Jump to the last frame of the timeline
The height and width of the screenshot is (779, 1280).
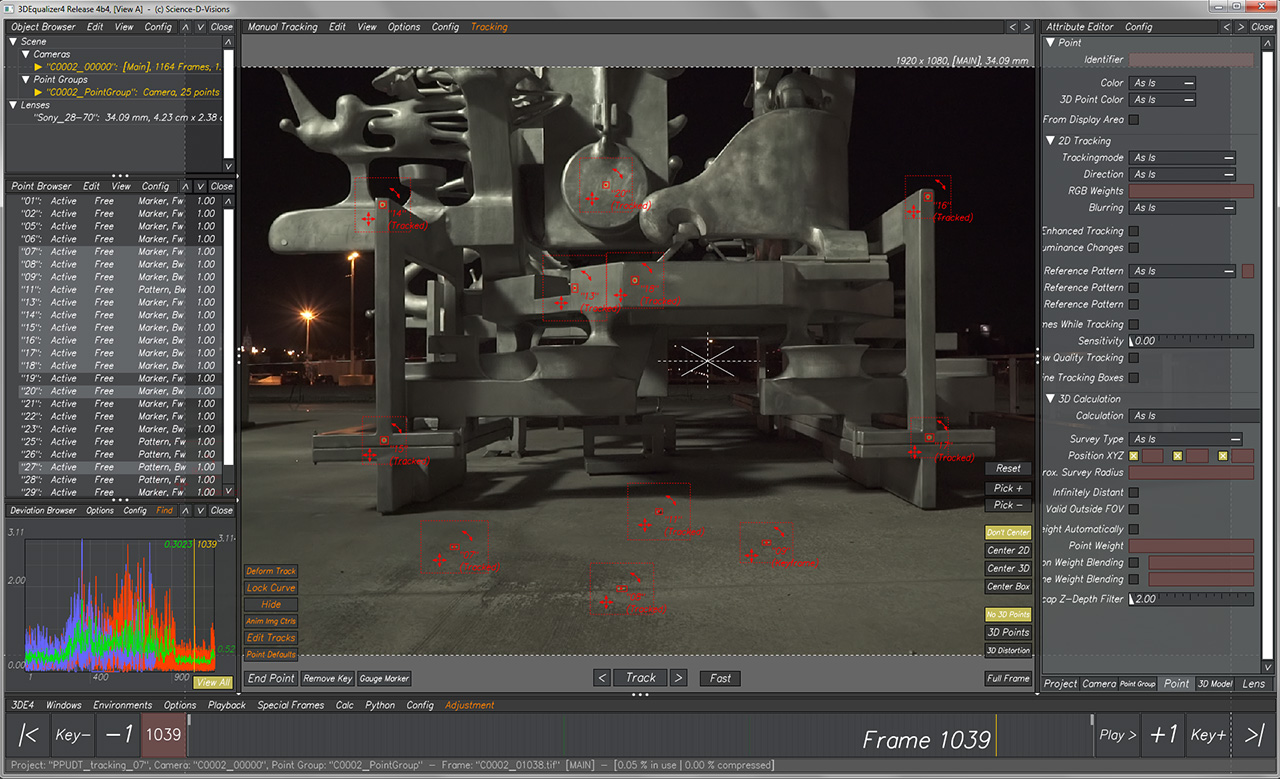(x=1255, y=735)
